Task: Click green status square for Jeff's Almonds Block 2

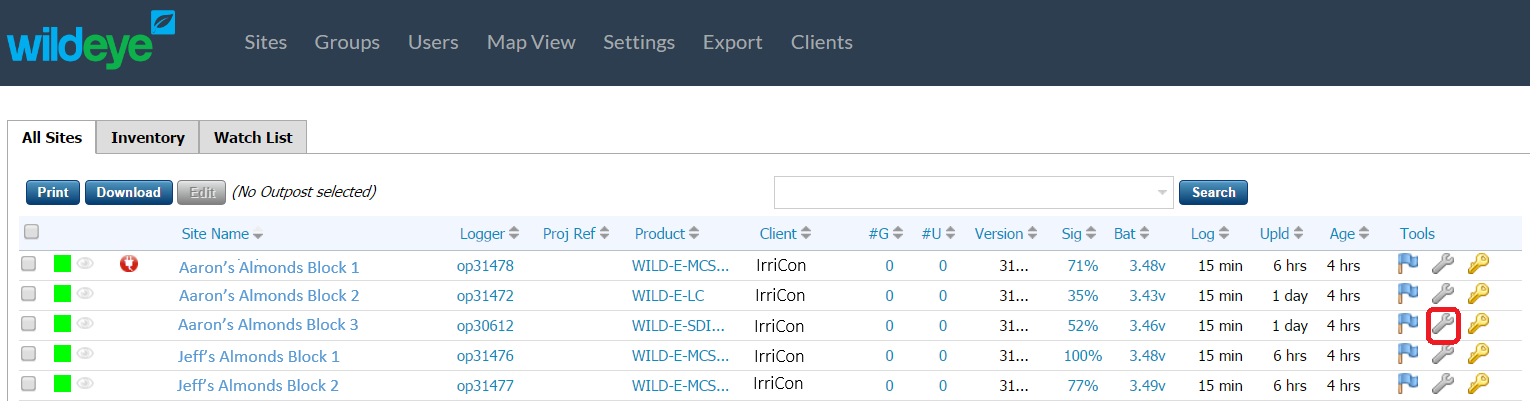Action: (62, 383)
